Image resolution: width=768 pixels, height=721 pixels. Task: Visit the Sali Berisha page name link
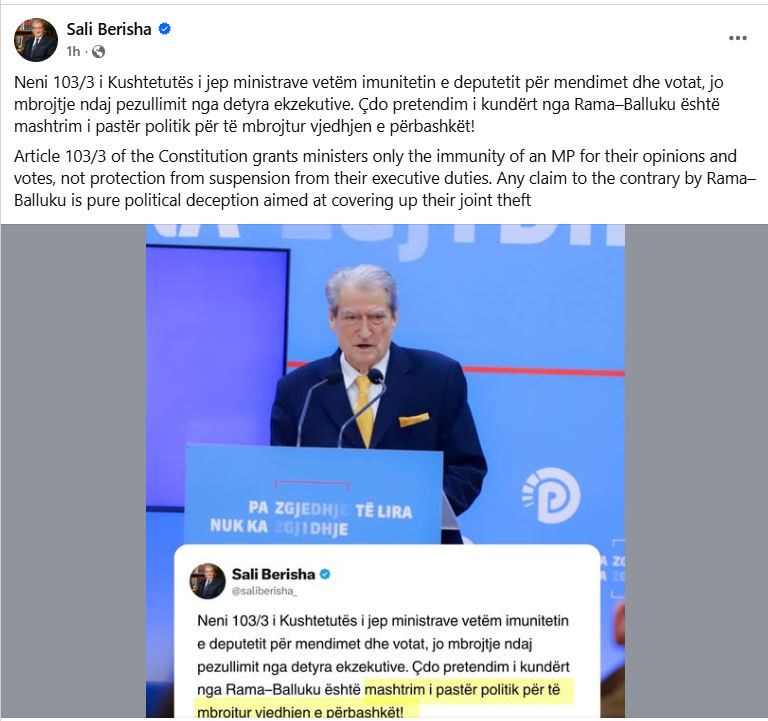pyautogui.click(x=109, y=29)
